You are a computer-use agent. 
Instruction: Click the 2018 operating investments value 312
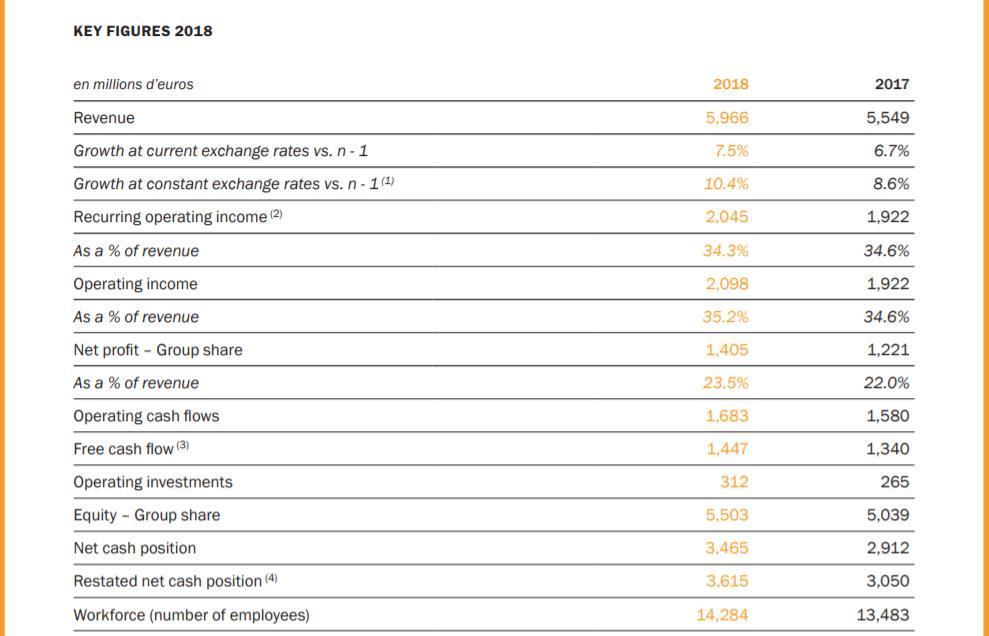(734, 482)
